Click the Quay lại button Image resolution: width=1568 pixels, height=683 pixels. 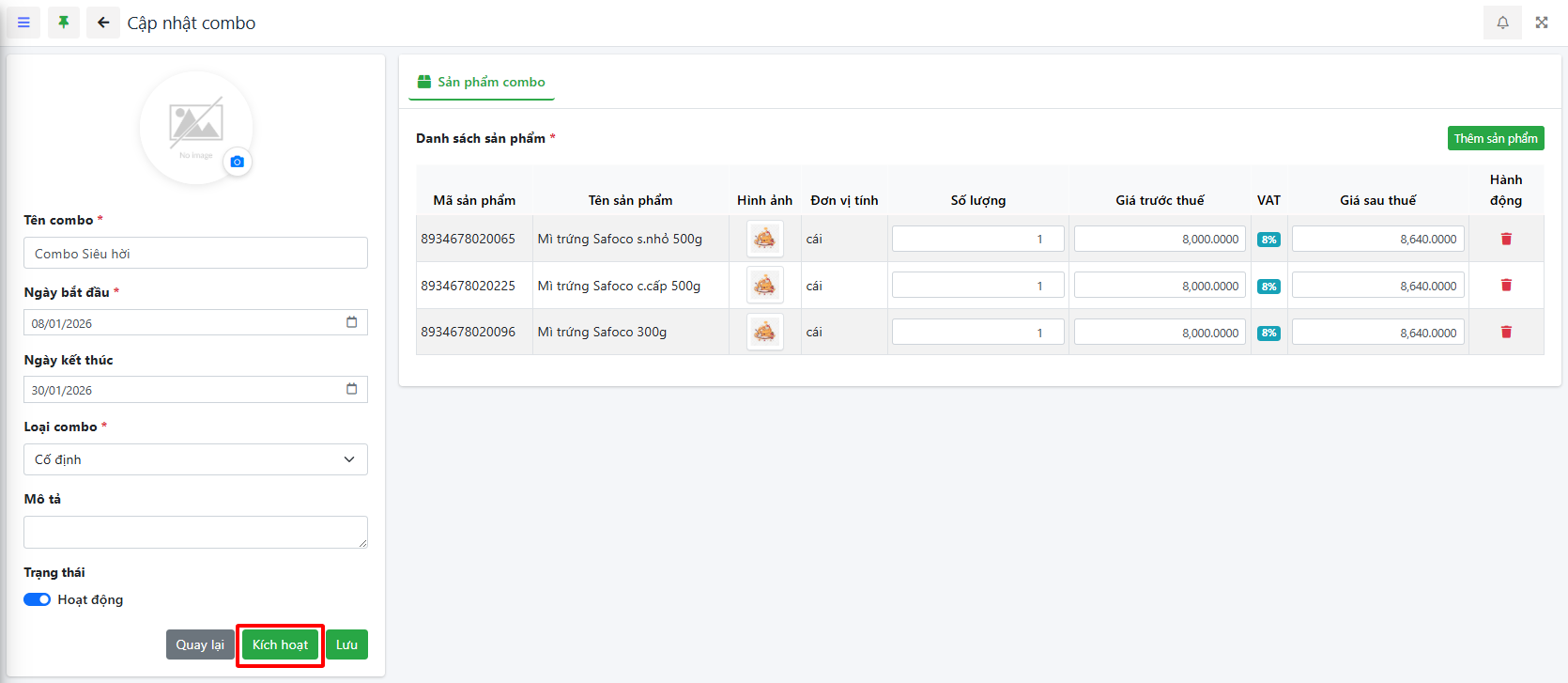pos(200,644)
